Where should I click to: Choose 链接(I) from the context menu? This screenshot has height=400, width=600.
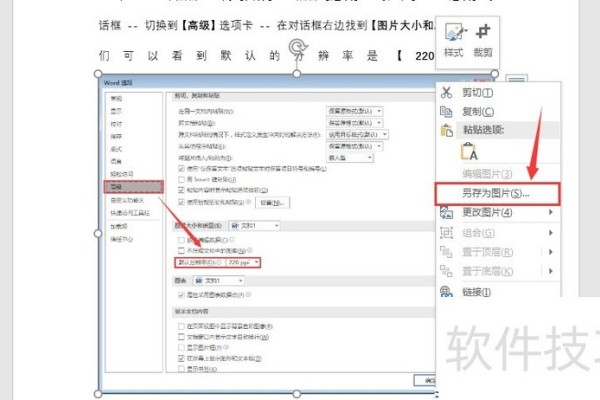(499, 292)
